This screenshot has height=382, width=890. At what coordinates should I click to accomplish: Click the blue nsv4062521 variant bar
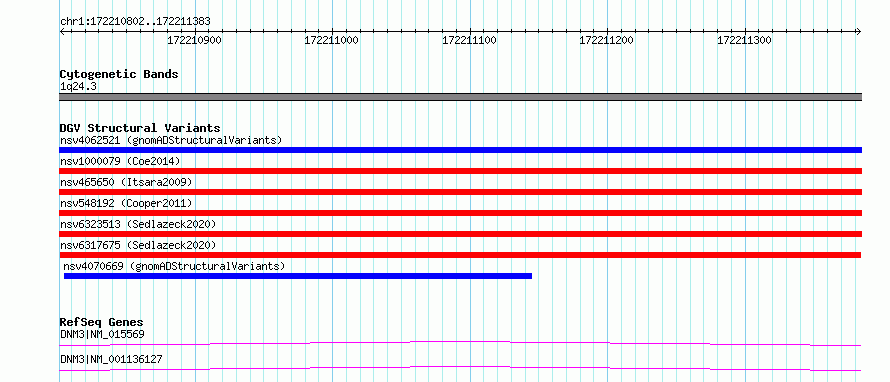[x=460, y=150]
